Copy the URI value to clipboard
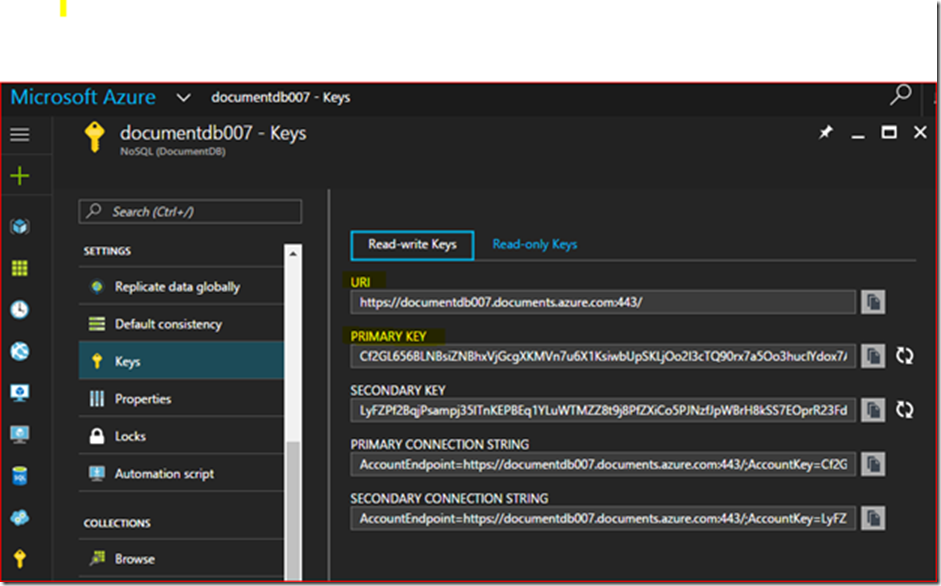 coord(873,302)
